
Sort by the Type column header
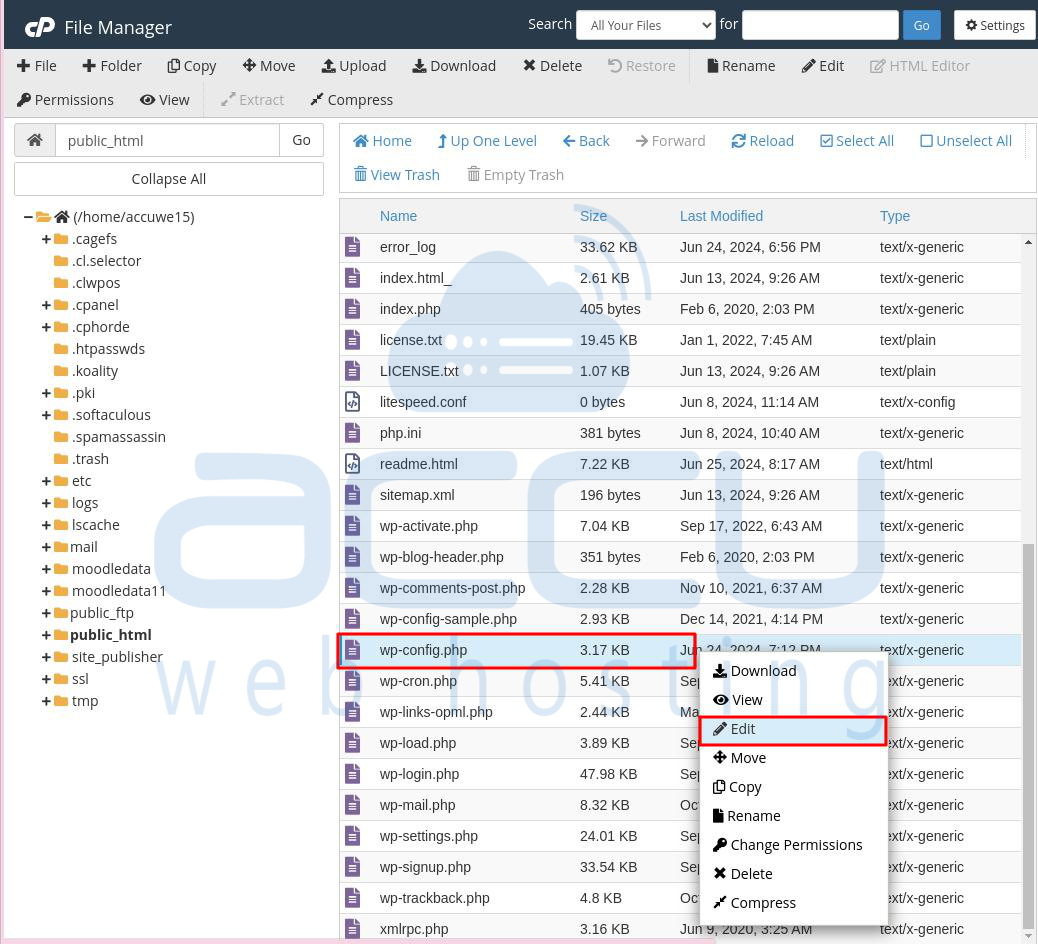[894, 216]
